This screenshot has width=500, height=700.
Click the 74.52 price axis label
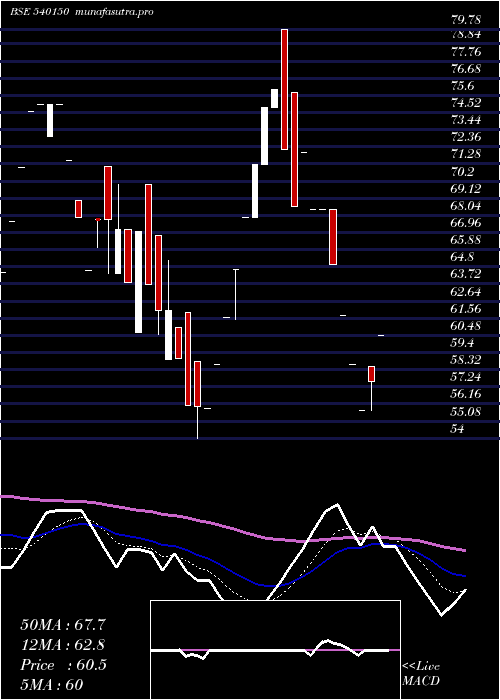(x=466, y=103)
